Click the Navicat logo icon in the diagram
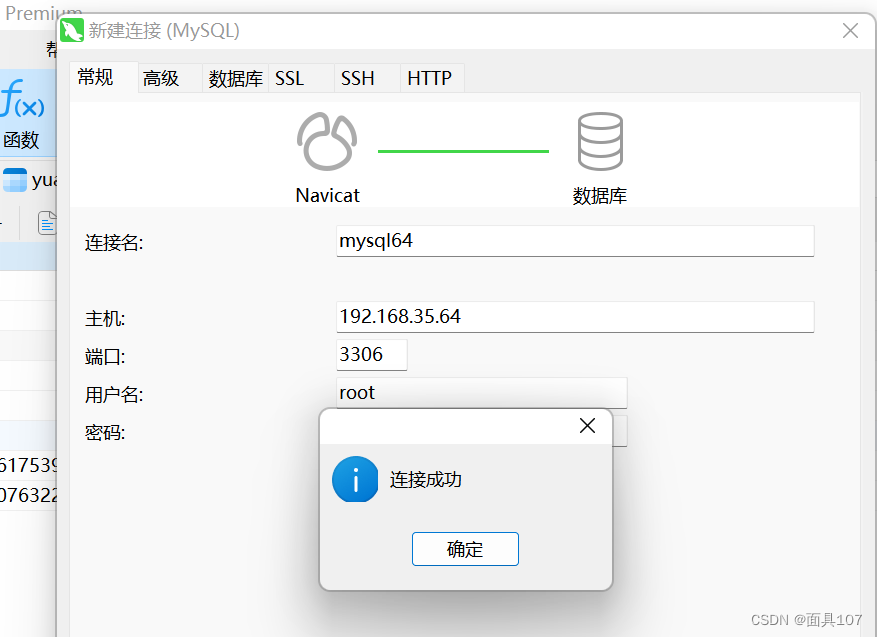This screenshot has height=637, width=877. tap(327, 141)
